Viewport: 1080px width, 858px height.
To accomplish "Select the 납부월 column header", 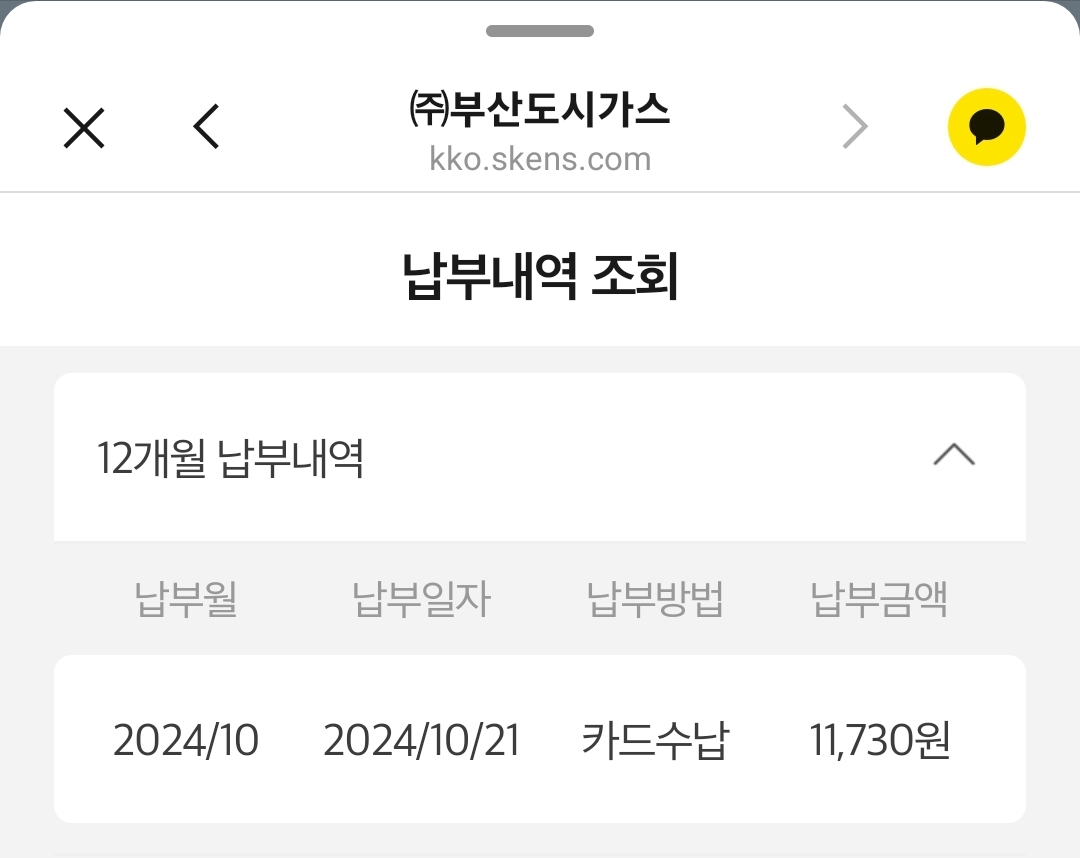I will click(x=186, y=600).
